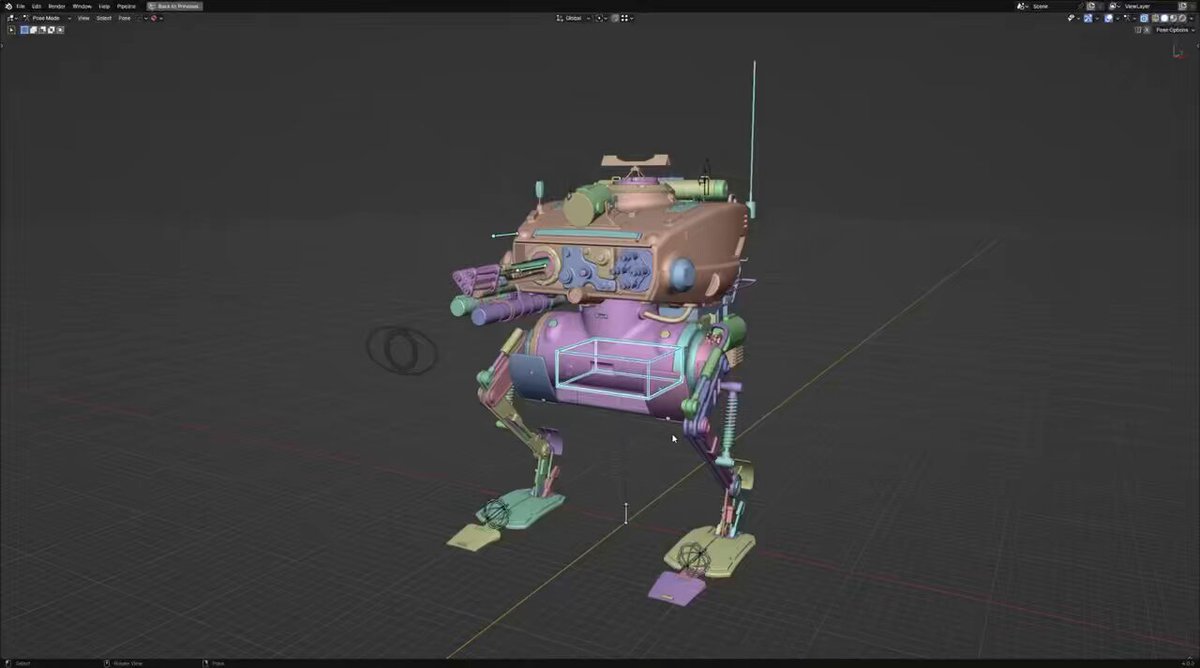Image resolution: width=1200 pixels, height=668 pixels.
Task: Toggle viewport overlays icon
Action: 1108,18
